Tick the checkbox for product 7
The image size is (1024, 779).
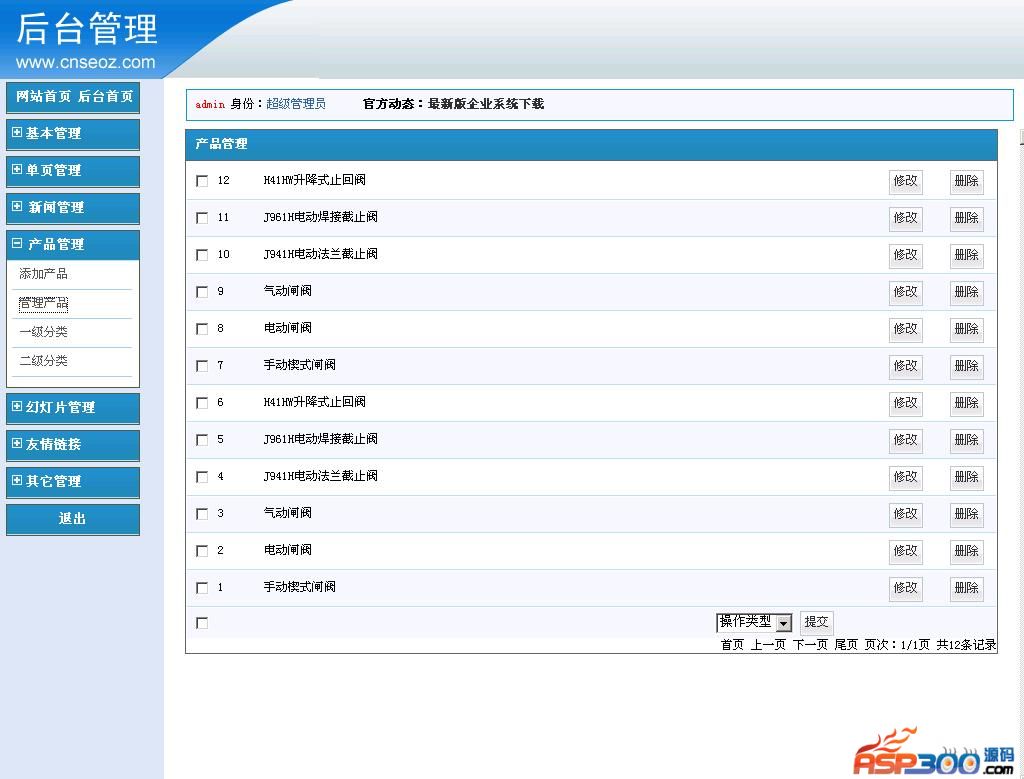pyautogui.click(x=202, y=366)
